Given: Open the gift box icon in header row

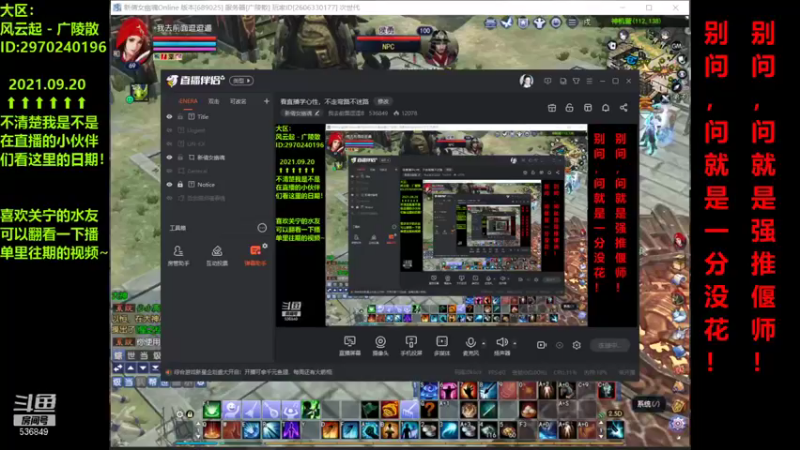Looking at the screenshot, I should [552, 108].
